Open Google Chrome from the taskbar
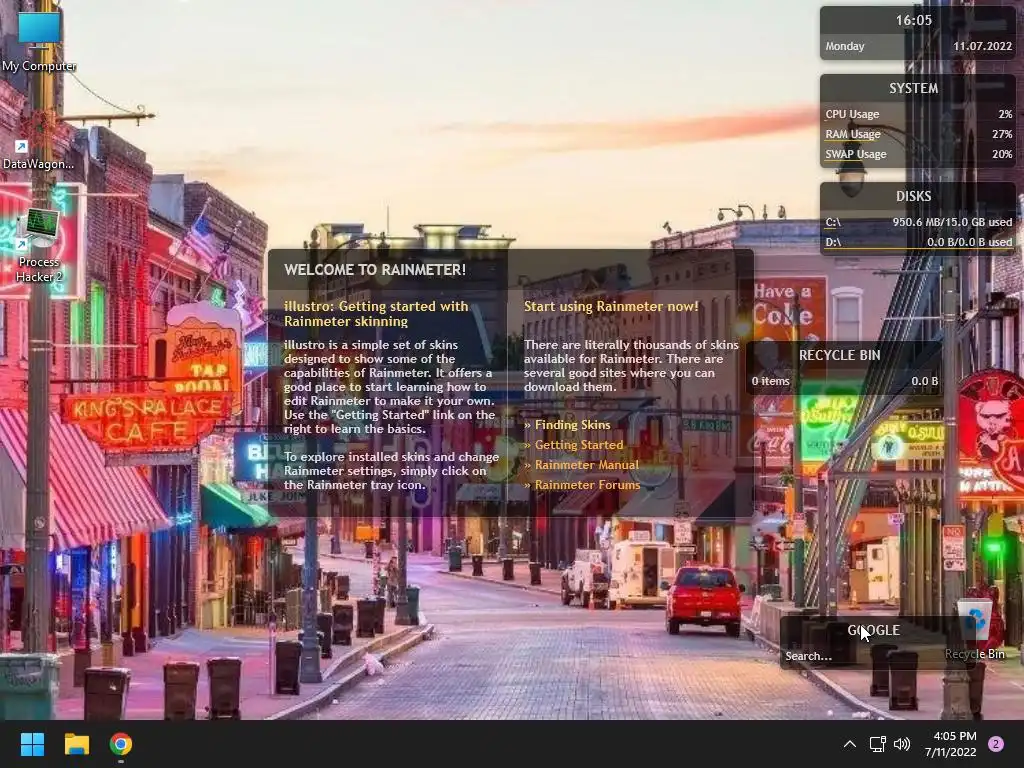1024x768 pixels. coord(121,744)
